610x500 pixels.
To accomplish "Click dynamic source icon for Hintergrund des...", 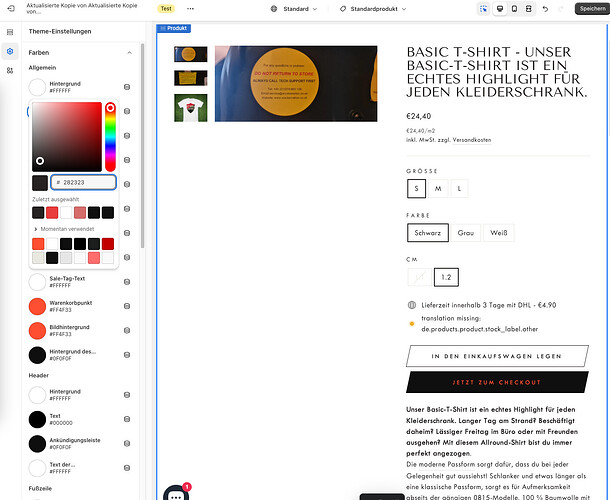I will 127,355.
